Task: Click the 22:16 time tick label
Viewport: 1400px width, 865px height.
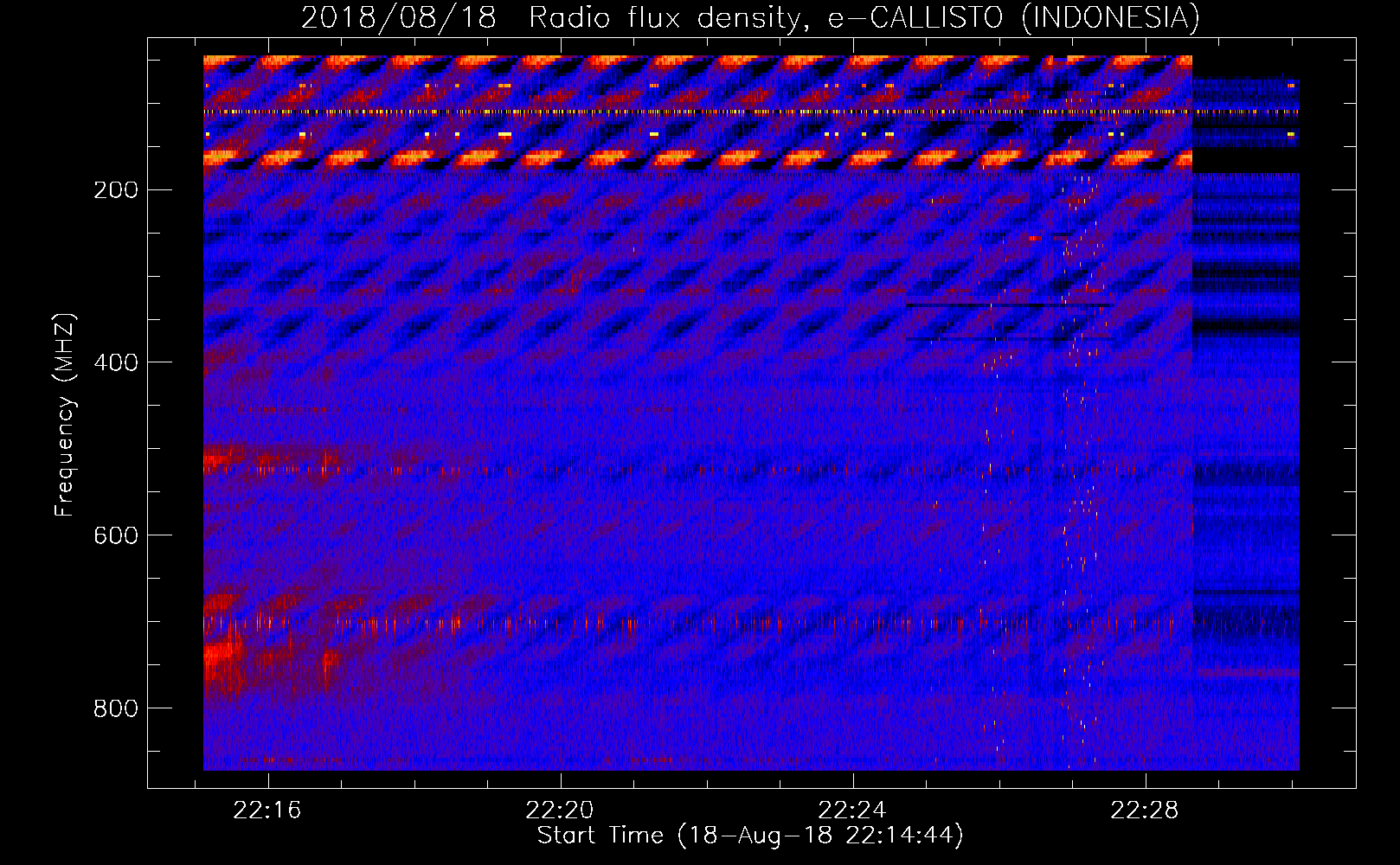Action: 267,811
